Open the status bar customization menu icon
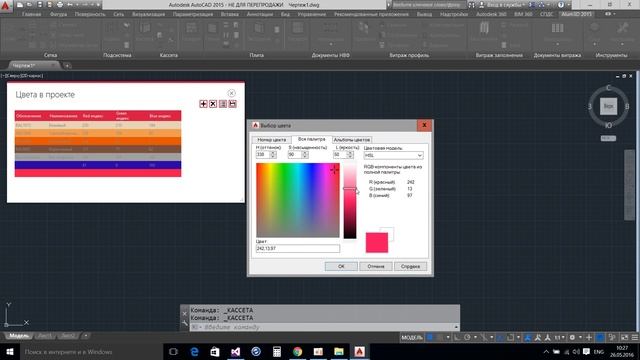The height and width of the screenshot is (360, 640). coord(635,337)
